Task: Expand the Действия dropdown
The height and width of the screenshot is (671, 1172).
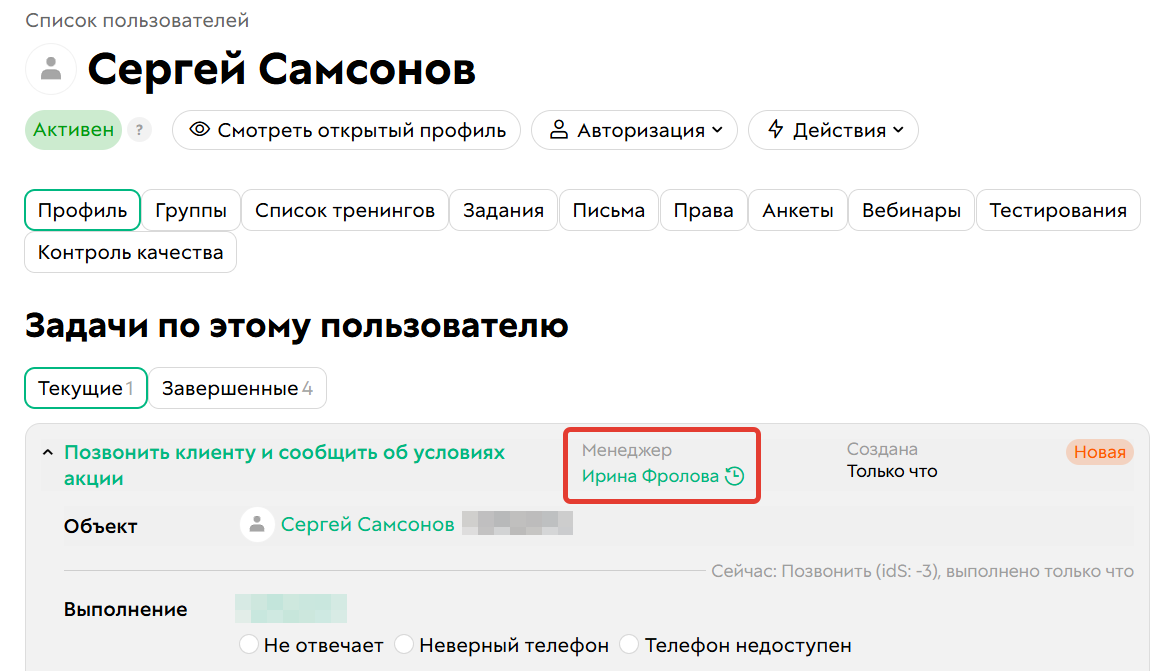Action: [833, 130]
